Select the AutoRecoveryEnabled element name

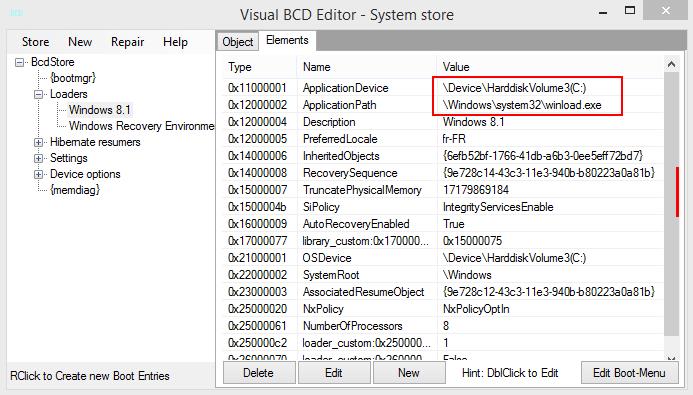[356, 224]
